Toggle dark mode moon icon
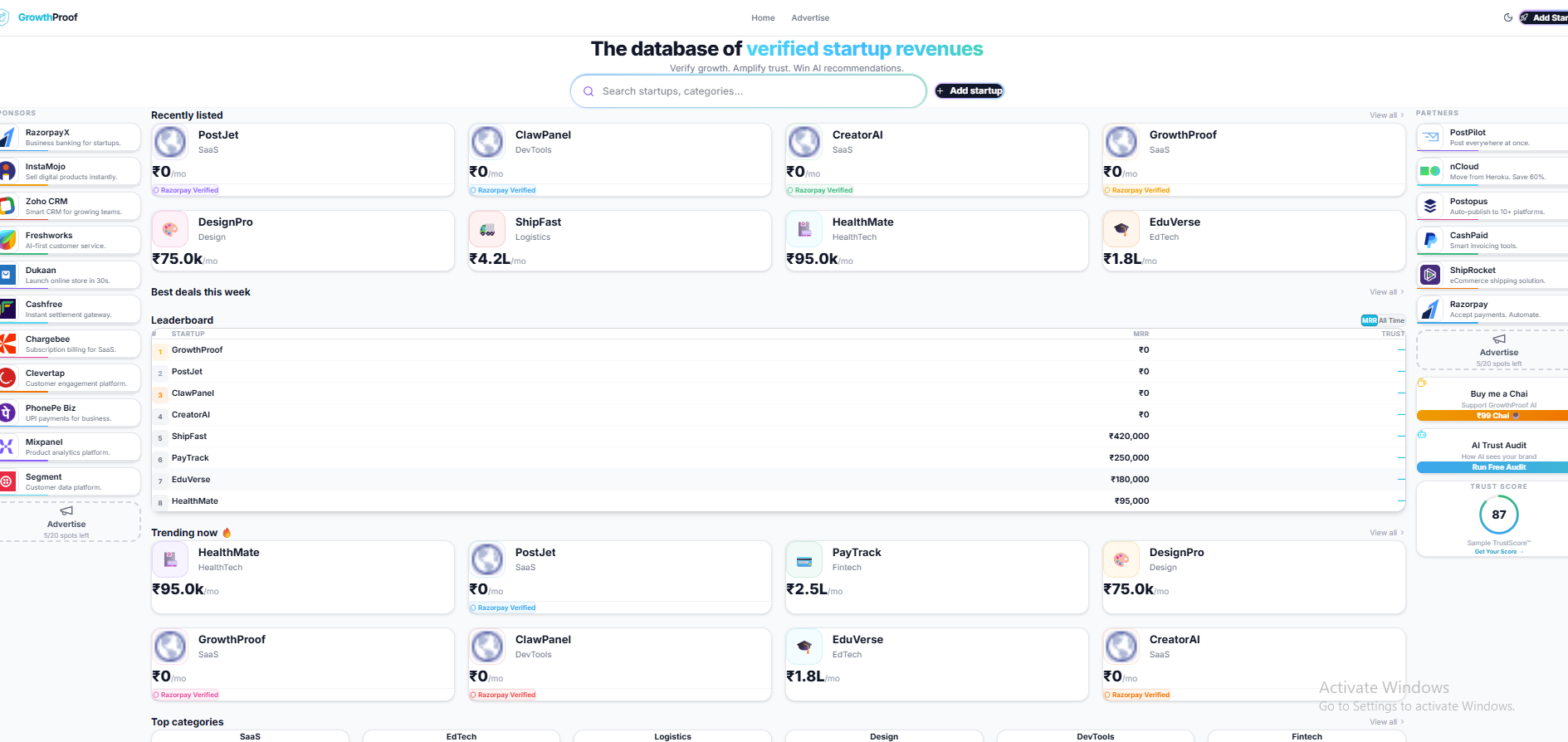This screenshot has width=1568, height=742. point(1508,17)
